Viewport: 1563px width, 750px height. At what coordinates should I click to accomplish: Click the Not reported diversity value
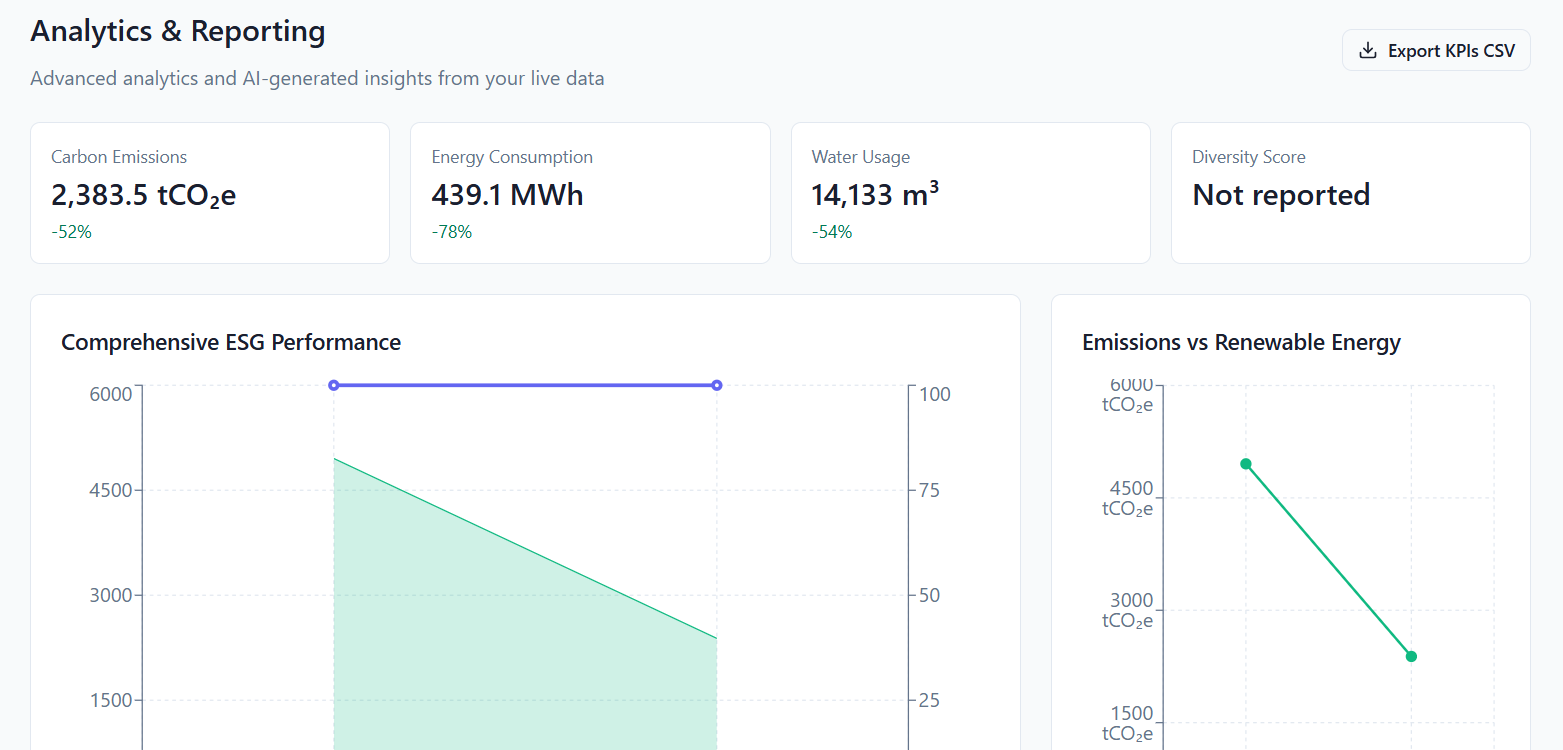point(1281,195)
